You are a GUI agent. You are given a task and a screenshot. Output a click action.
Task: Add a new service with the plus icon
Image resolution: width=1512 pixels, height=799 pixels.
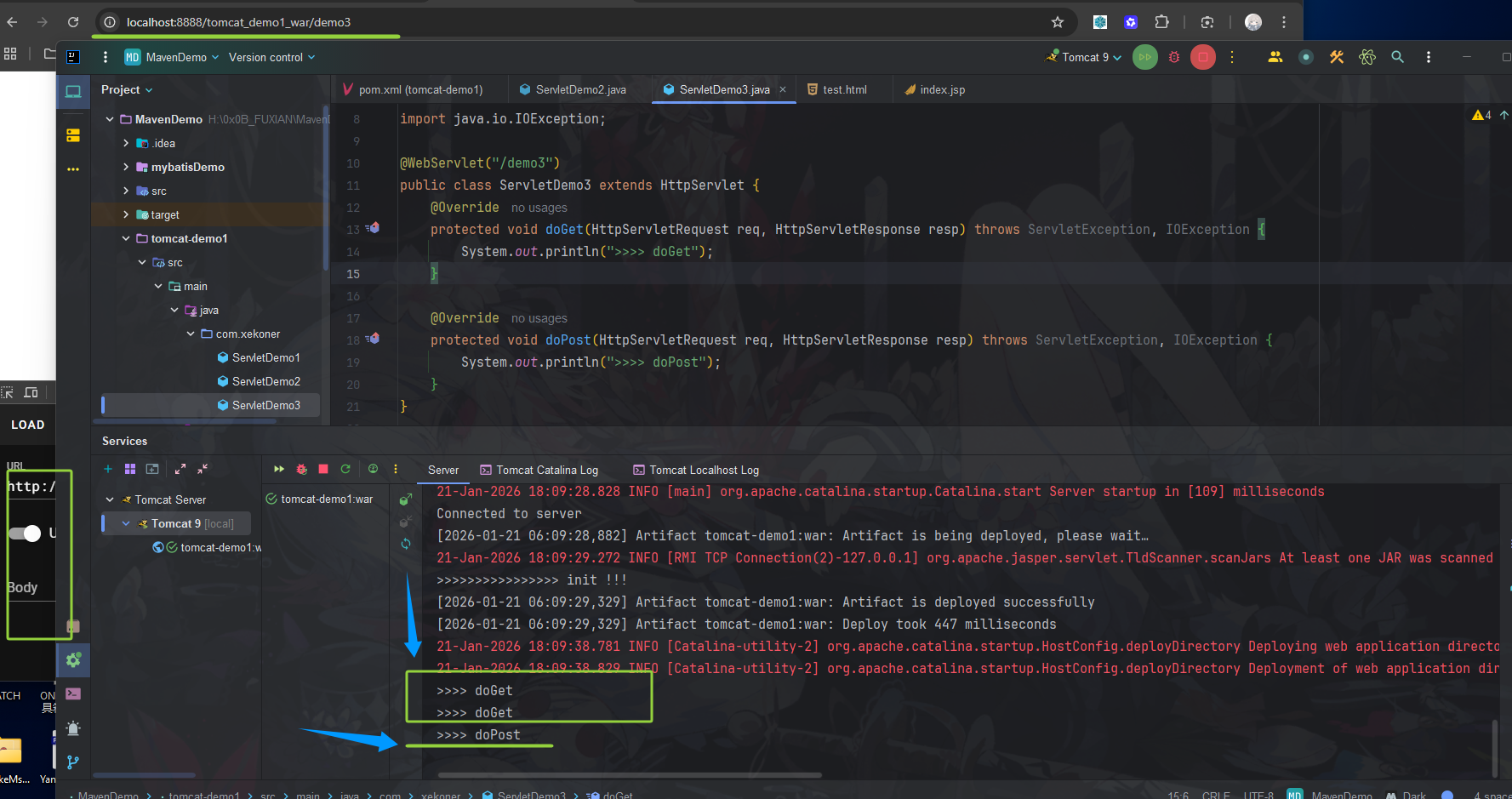107,469
